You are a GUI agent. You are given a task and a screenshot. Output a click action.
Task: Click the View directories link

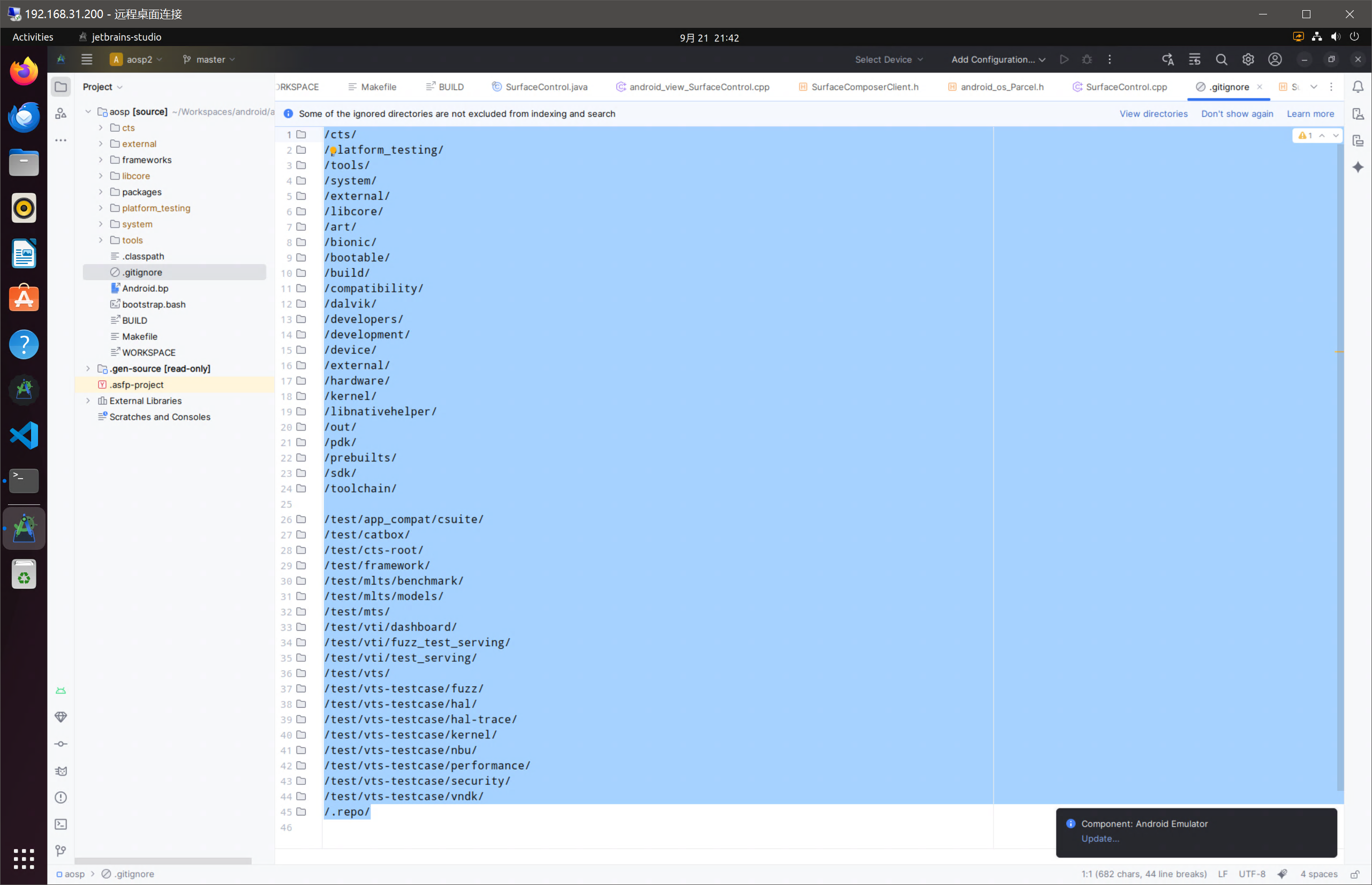1153,114
